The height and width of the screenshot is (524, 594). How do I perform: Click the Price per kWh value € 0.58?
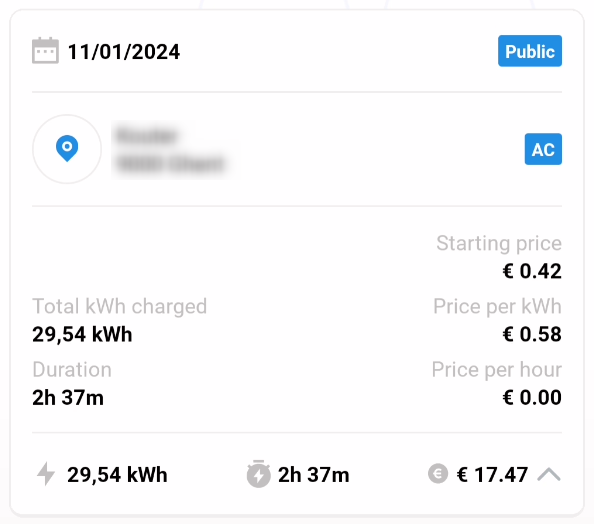(532, 334)
